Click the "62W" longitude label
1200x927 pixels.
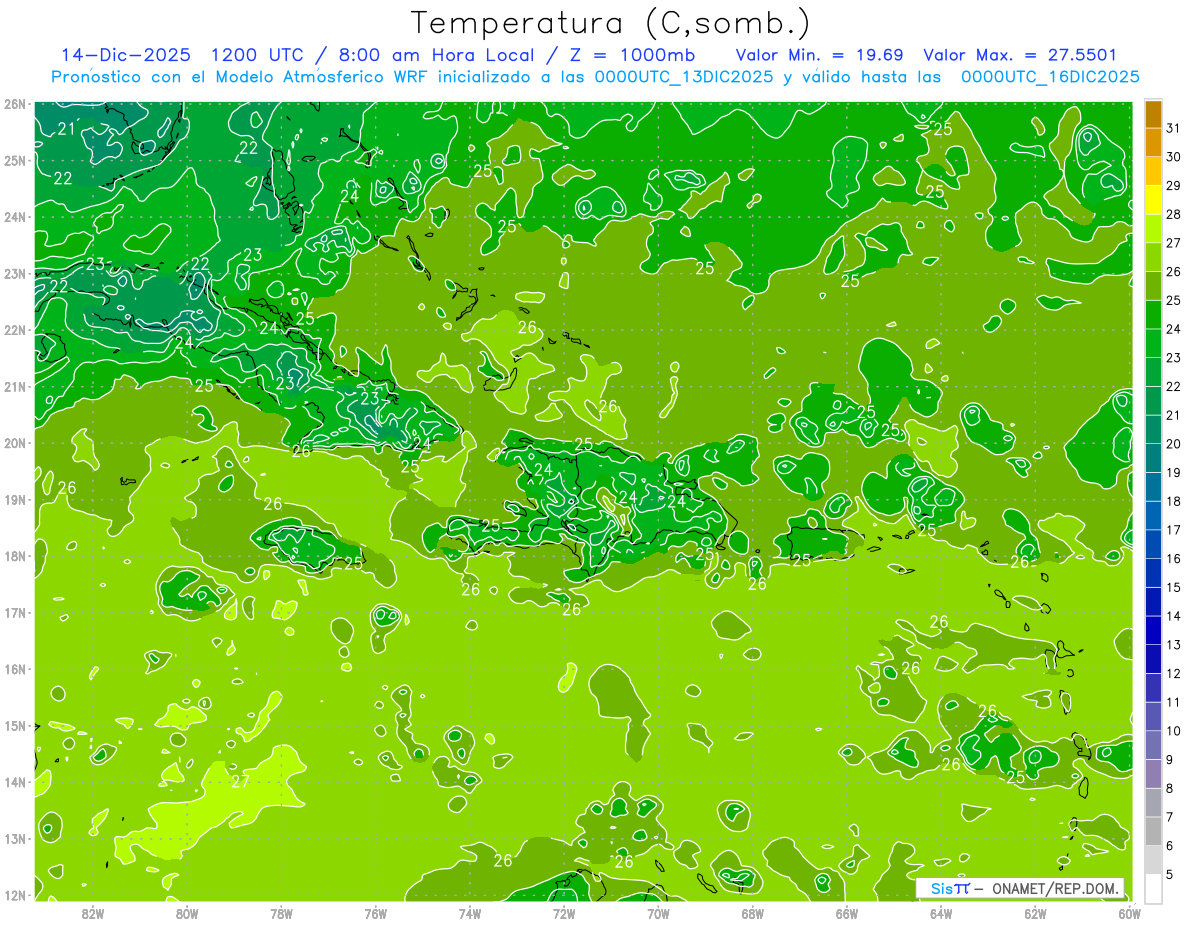pyautogui.click(x=1036, y=912)
